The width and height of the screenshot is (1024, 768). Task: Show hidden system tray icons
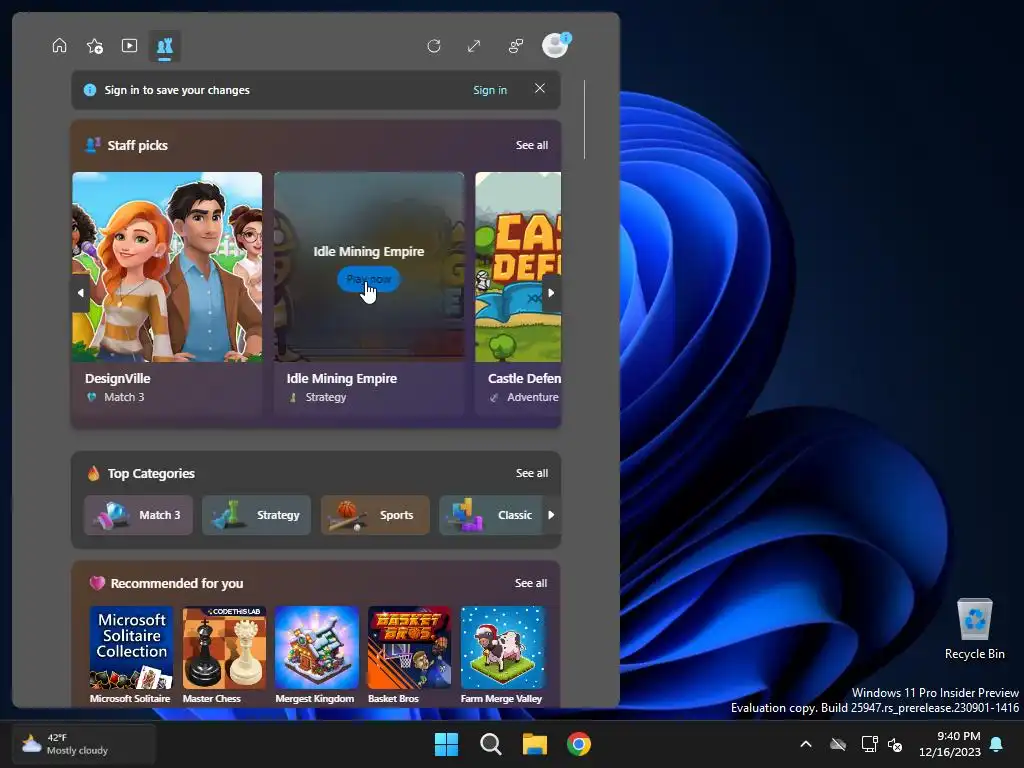click(806, 744)
